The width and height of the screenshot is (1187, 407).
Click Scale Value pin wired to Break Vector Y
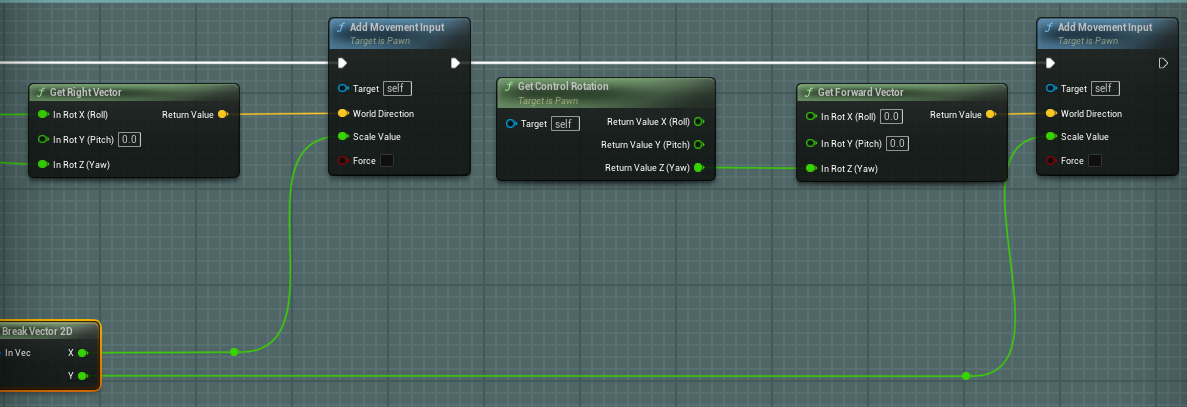click(1051, 137)
